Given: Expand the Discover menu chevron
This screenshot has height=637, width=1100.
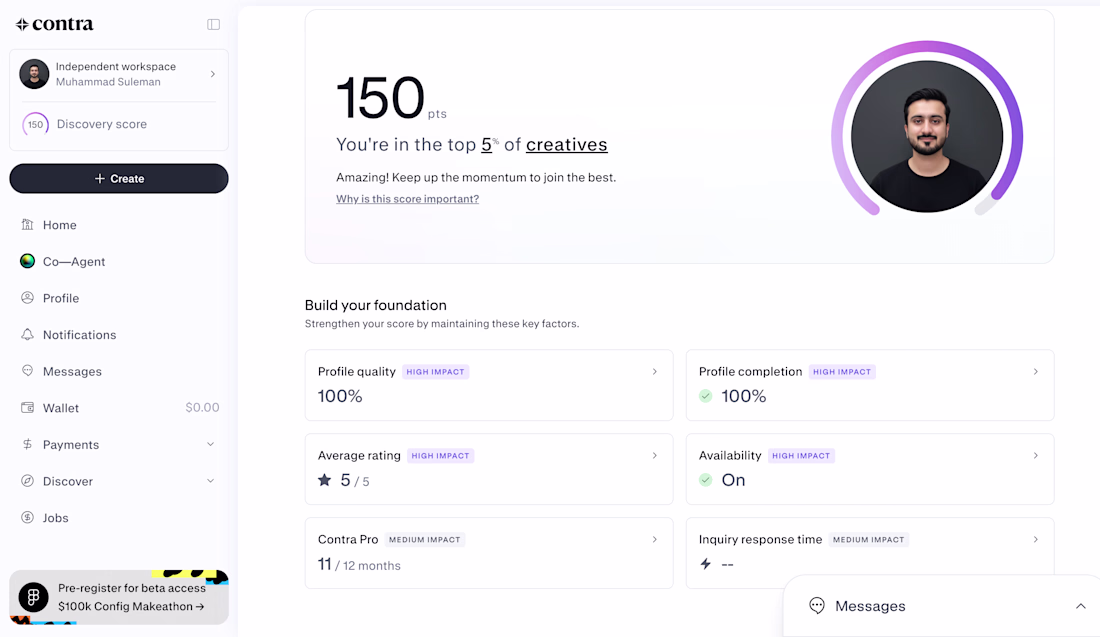Looking at the screenshot, I should point(210,481).
